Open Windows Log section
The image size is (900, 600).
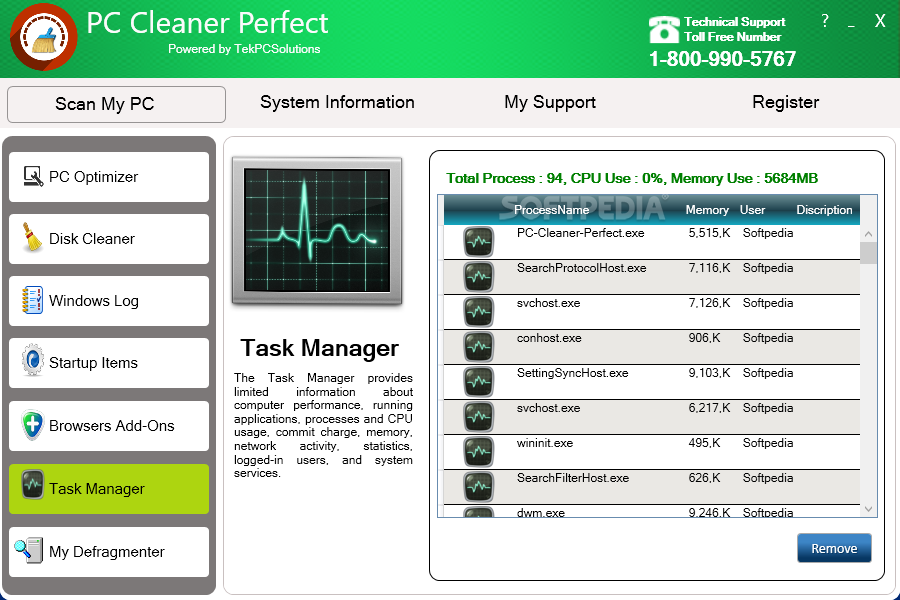tap(109, 301)
